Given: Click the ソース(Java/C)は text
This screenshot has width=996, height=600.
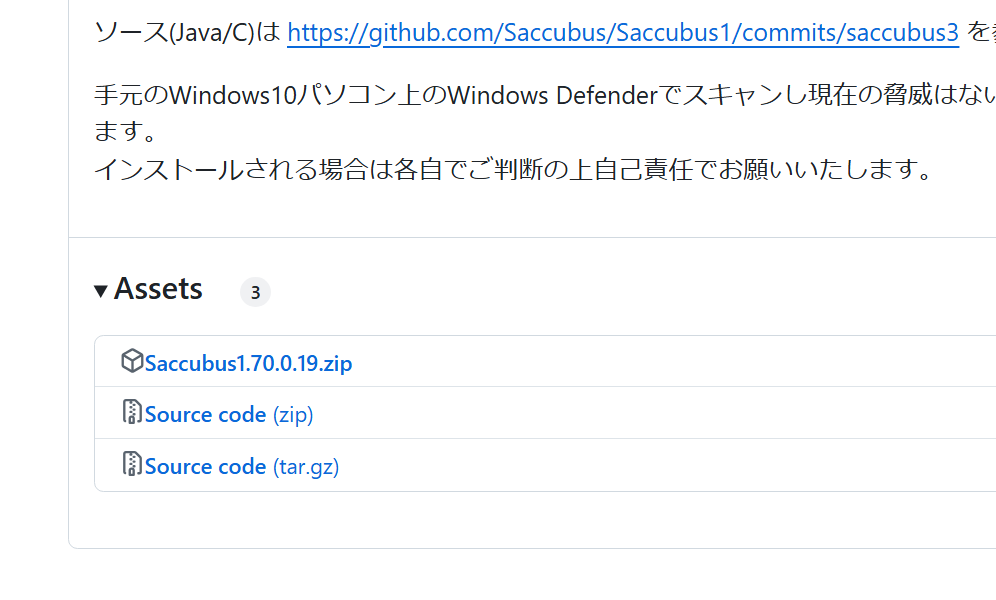Looking at the screenshot, I should tap(187, 33).
